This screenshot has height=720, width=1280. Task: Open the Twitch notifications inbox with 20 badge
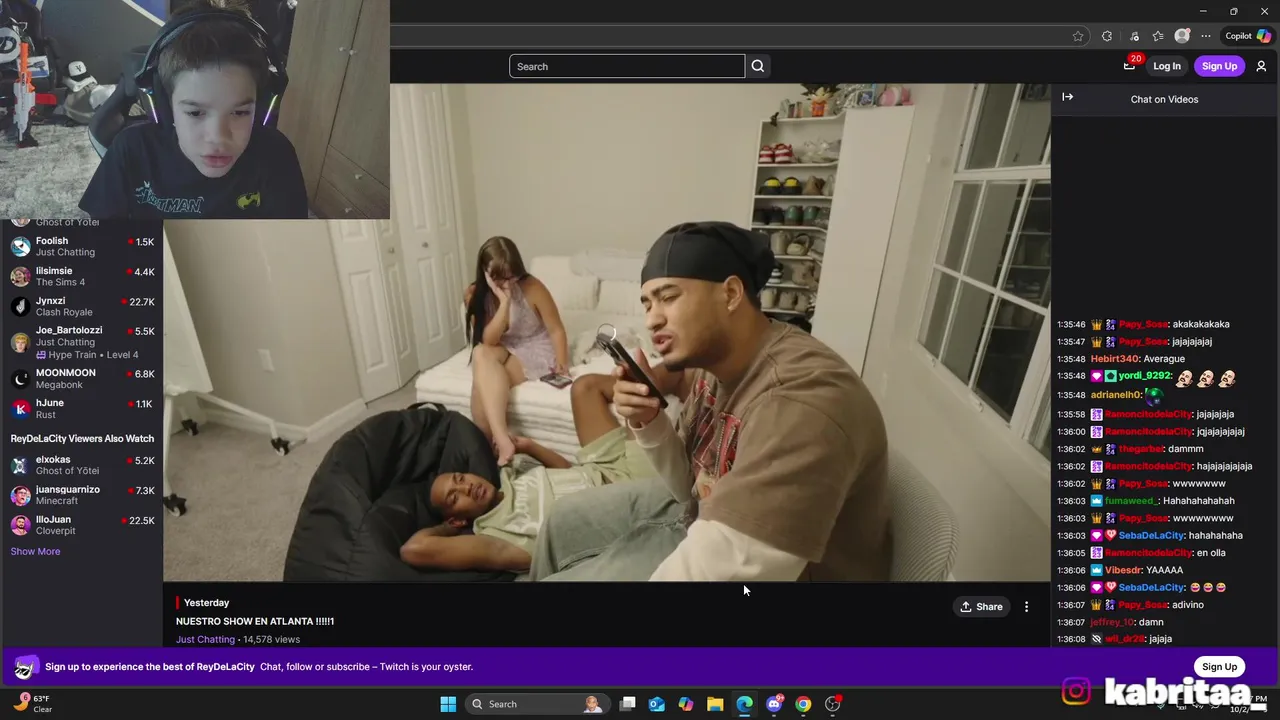click(x=1130, y=65)
